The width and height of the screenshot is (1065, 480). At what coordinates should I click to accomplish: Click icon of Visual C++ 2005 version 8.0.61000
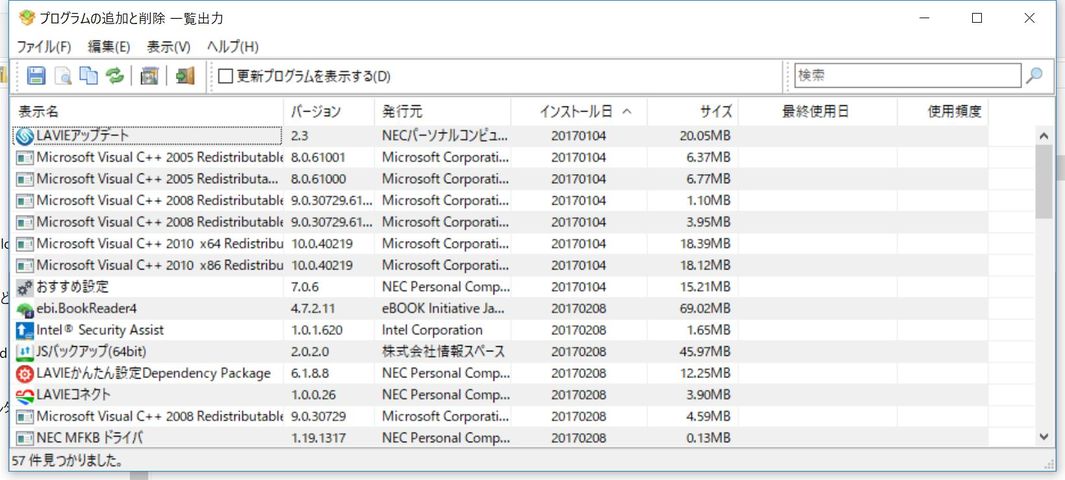pyautogui.click(x=25, y=180)
